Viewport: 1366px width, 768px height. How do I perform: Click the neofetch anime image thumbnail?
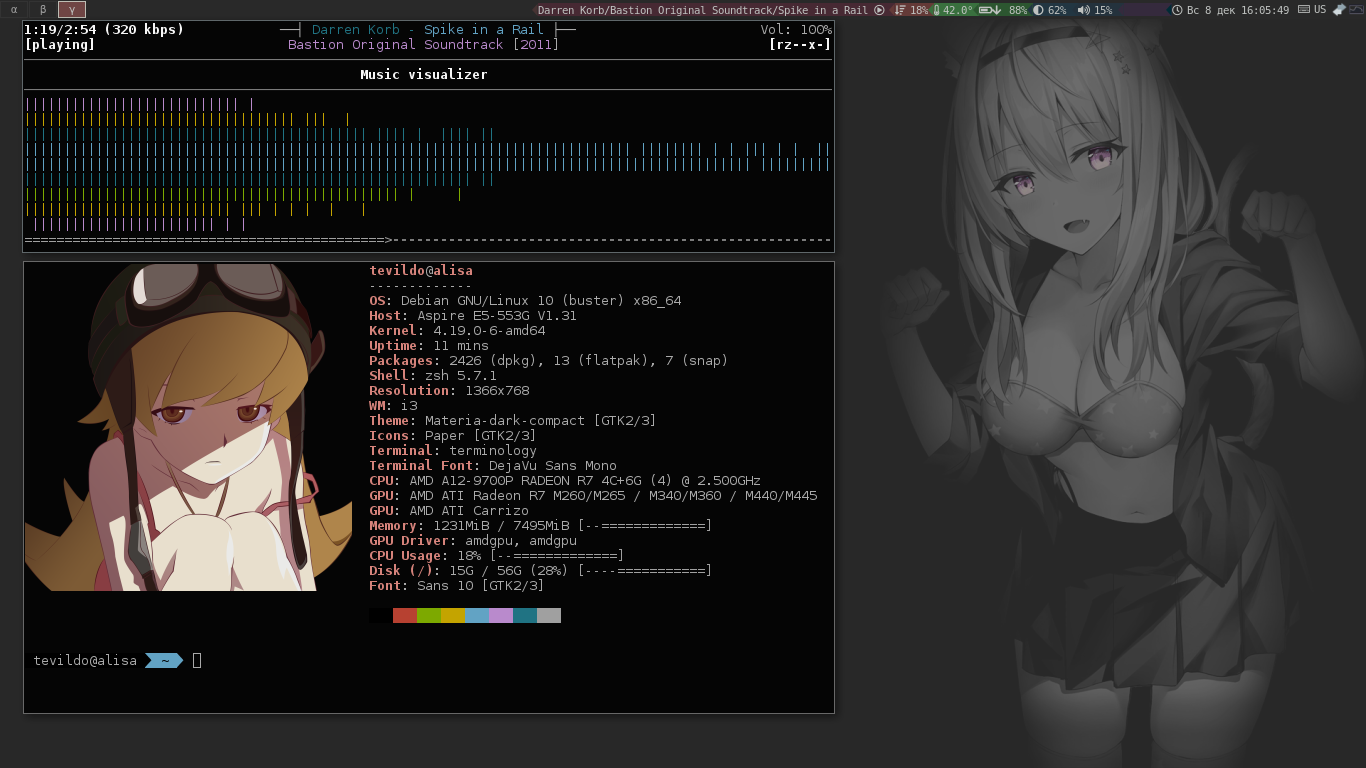(188, 427)
